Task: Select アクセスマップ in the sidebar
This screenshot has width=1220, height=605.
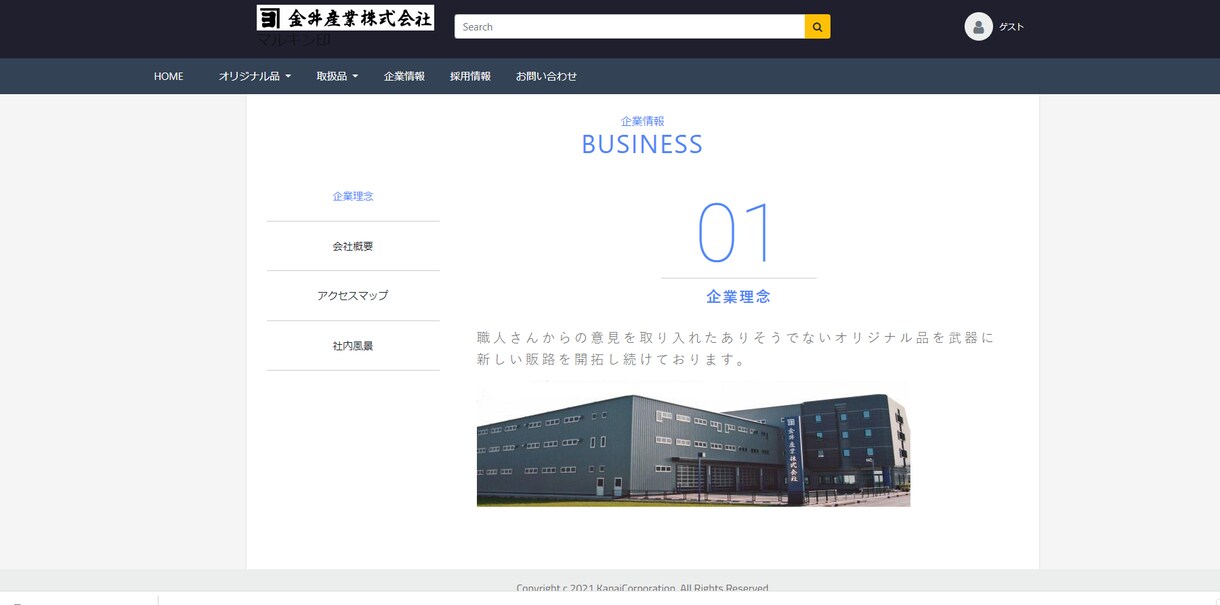Action: (353, 296)
